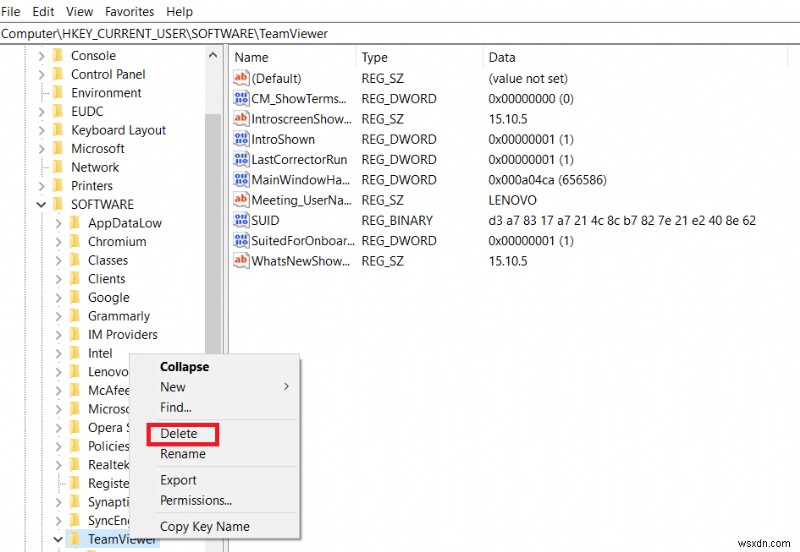The width and height of the screenshot is (800, 552).
Task: Select the Network folder icon
Action: 58,167
